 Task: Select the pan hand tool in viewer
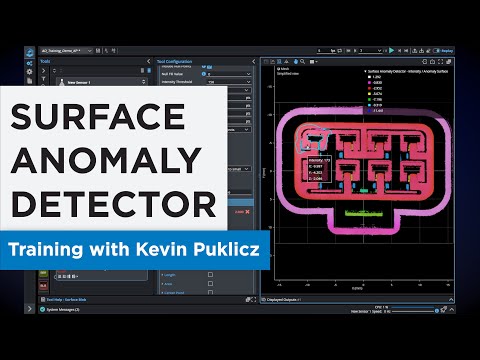[296, 61]
